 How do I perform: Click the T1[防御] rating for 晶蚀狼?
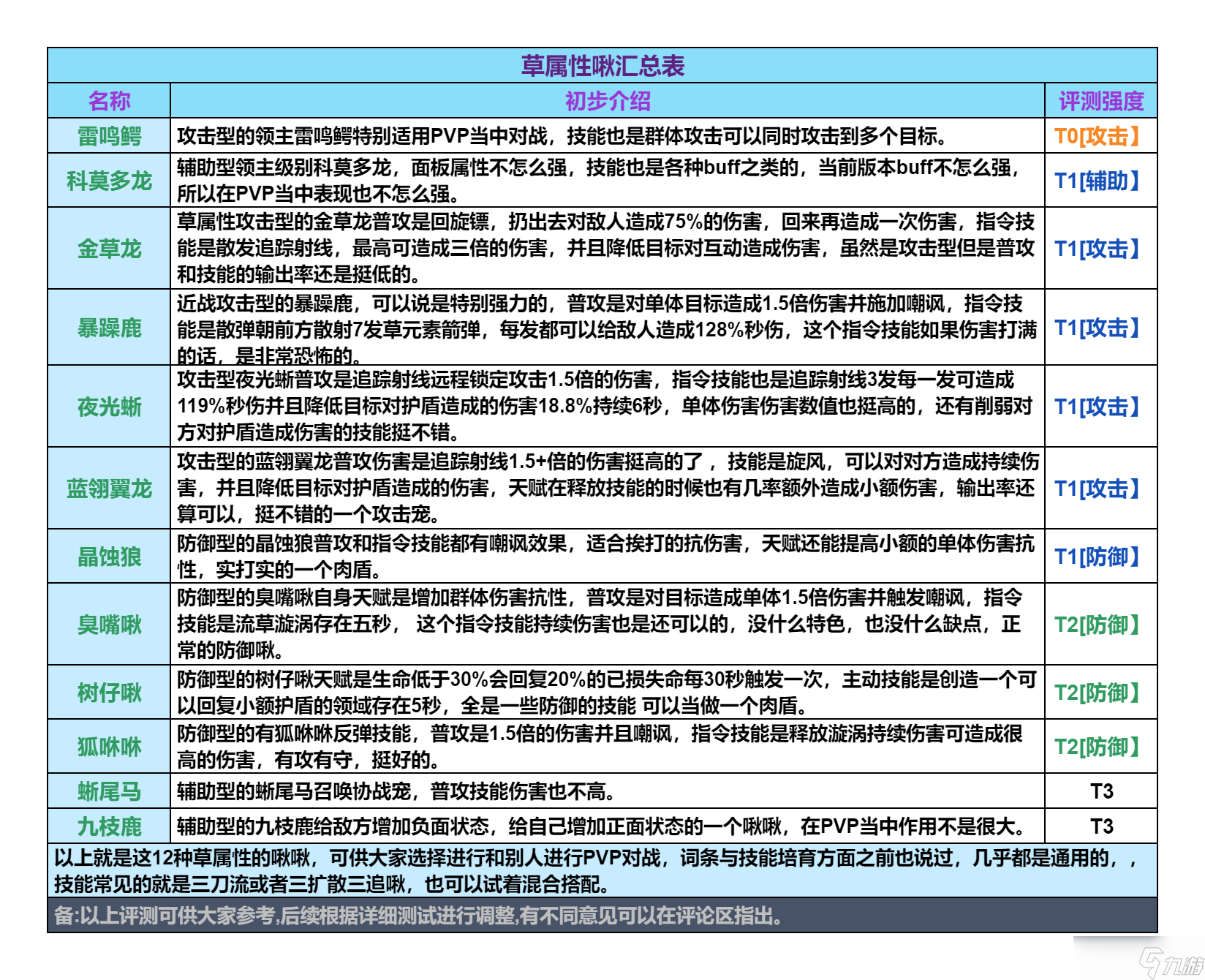click(x=1097, y=557)
